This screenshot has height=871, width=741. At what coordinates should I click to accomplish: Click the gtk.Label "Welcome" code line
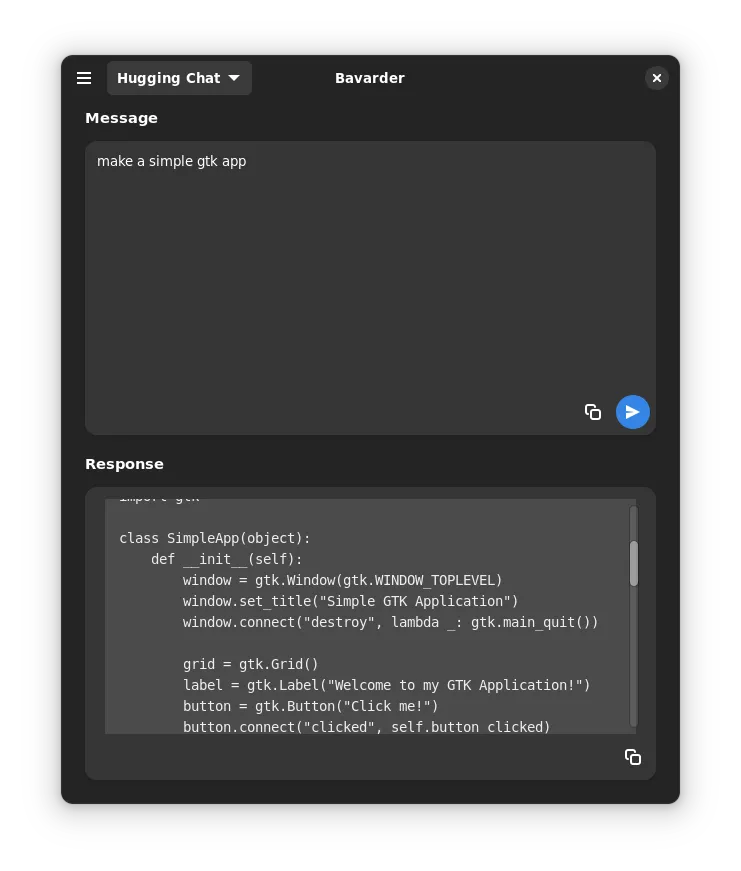386,685
